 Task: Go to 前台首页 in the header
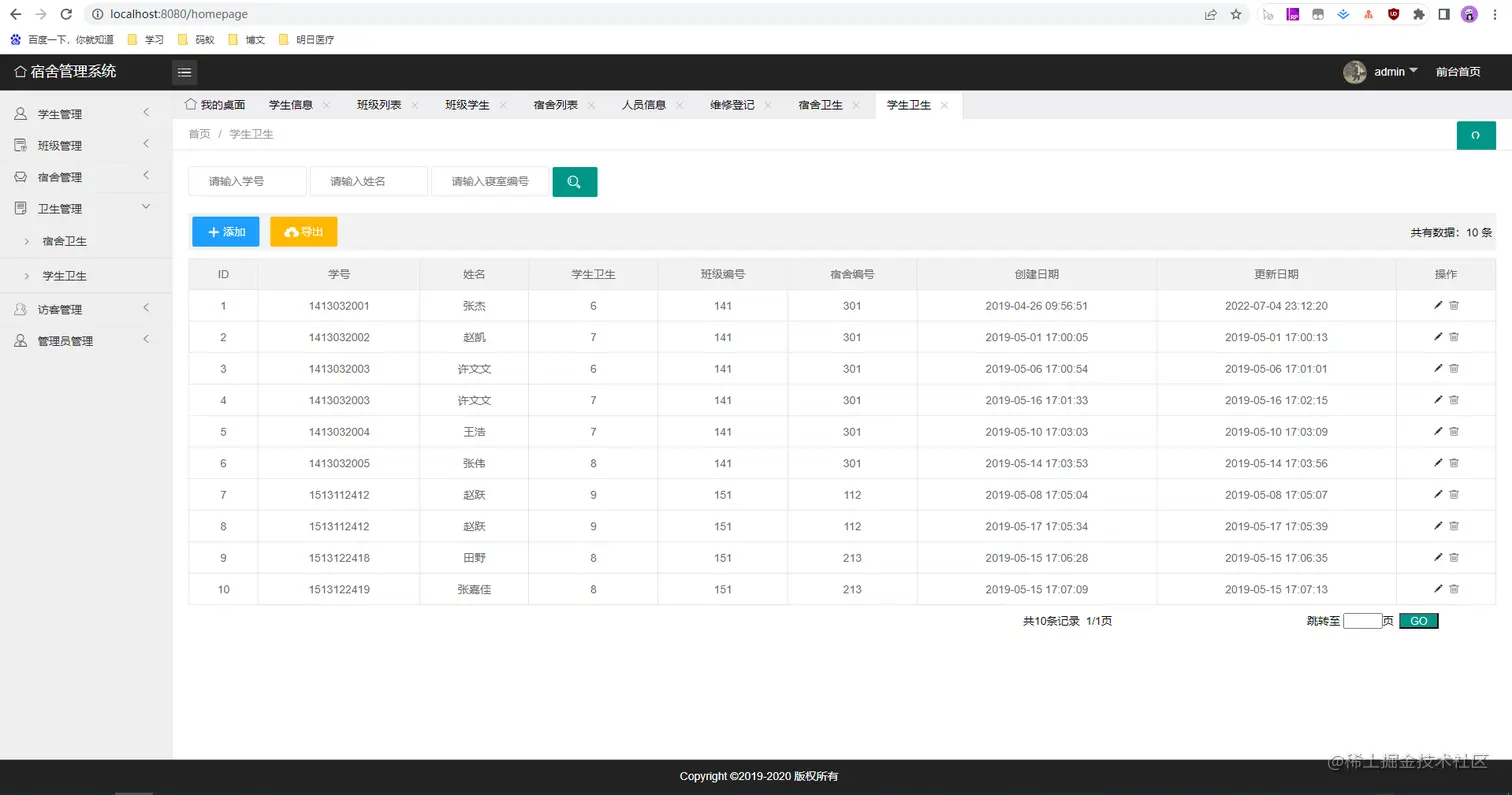(x=1458, y=72)
